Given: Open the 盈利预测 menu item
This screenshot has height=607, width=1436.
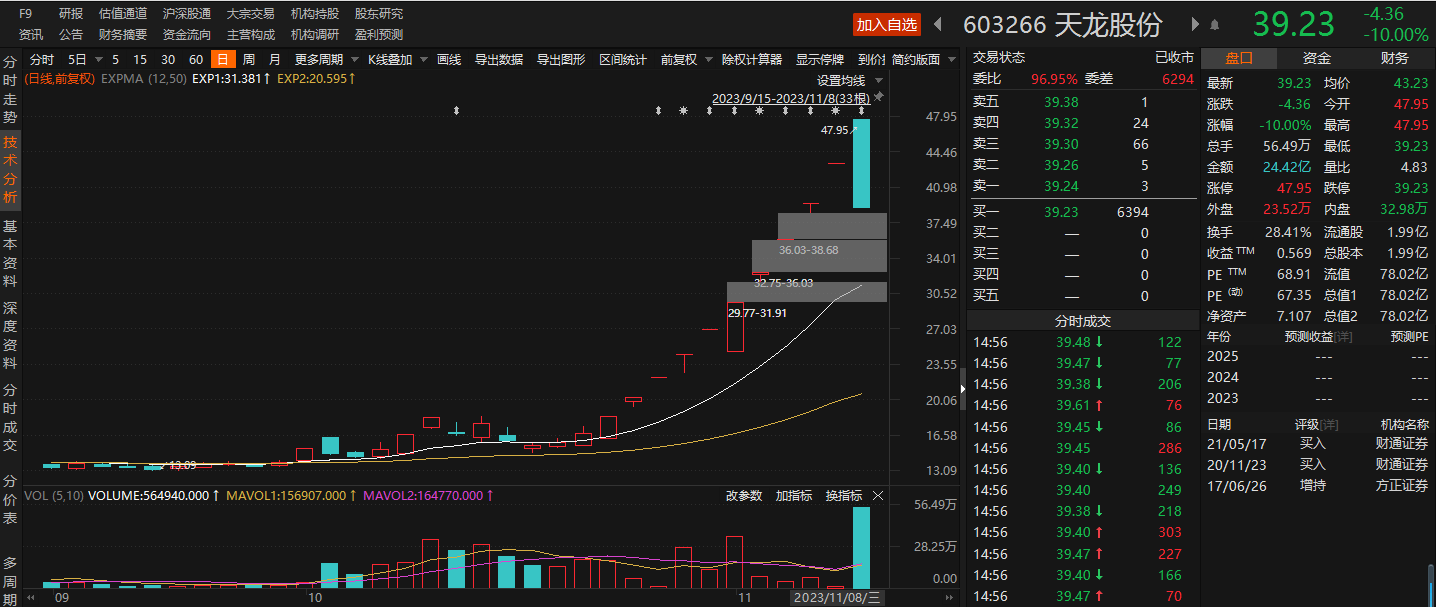Looking at the screenshot, I should tap(379, 35).
